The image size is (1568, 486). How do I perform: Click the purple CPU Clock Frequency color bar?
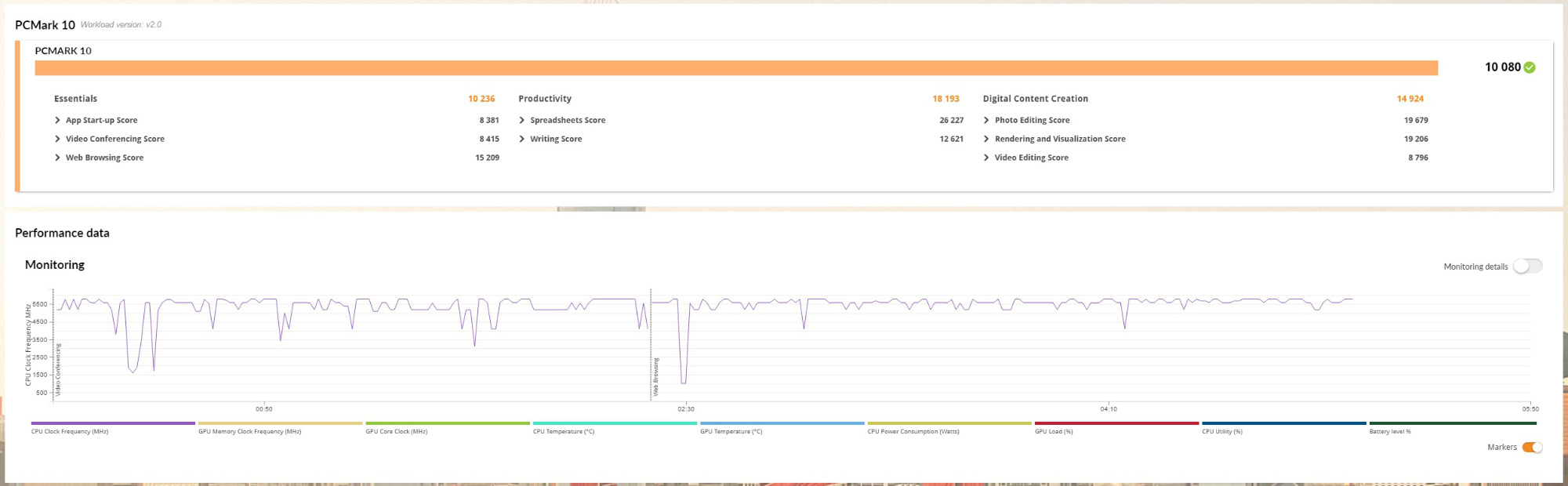tap(113, 423)
